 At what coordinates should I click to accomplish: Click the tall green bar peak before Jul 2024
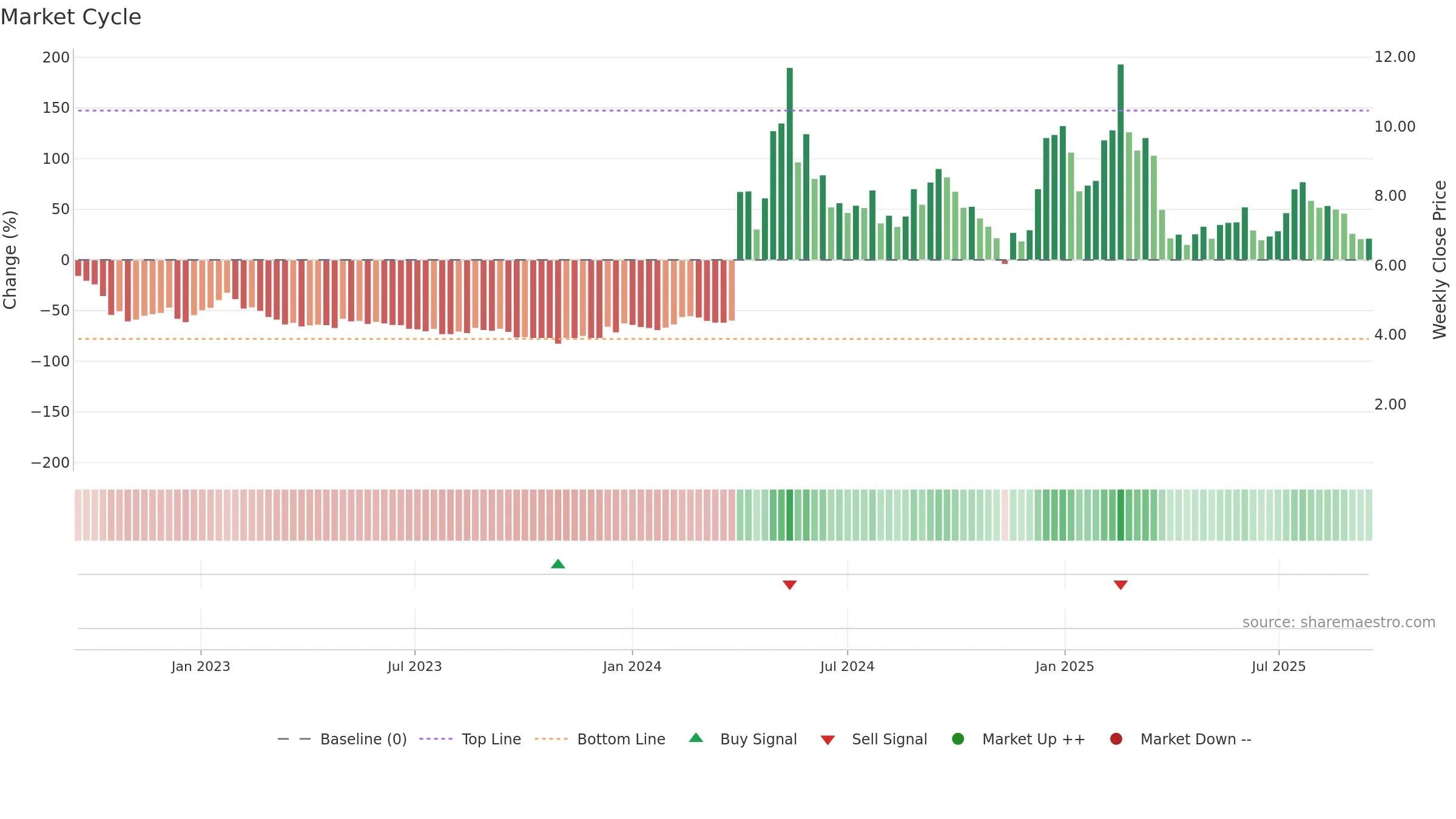(x=790, y=164)
